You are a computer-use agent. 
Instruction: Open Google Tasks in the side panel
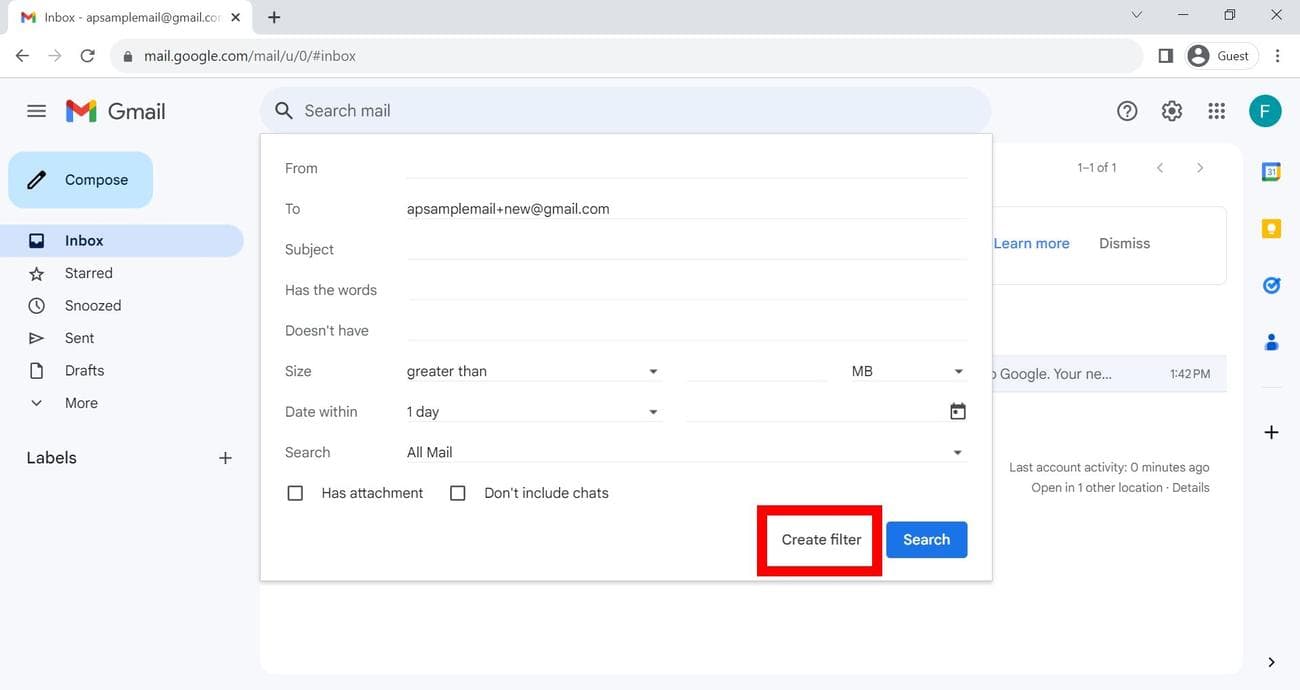1270,285
